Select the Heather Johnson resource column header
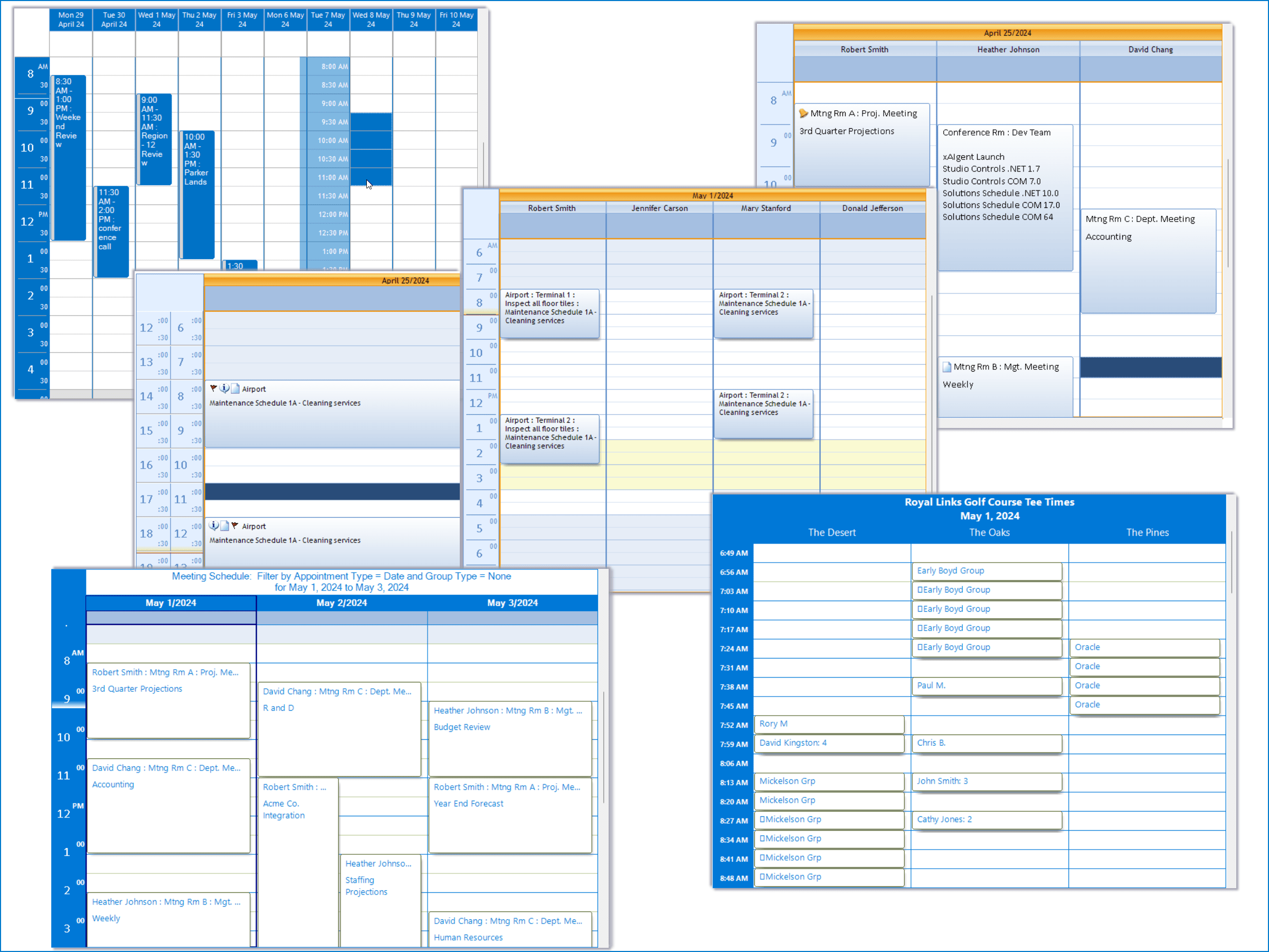This screenshot has width=1269, height=952. coord(1008,50)
